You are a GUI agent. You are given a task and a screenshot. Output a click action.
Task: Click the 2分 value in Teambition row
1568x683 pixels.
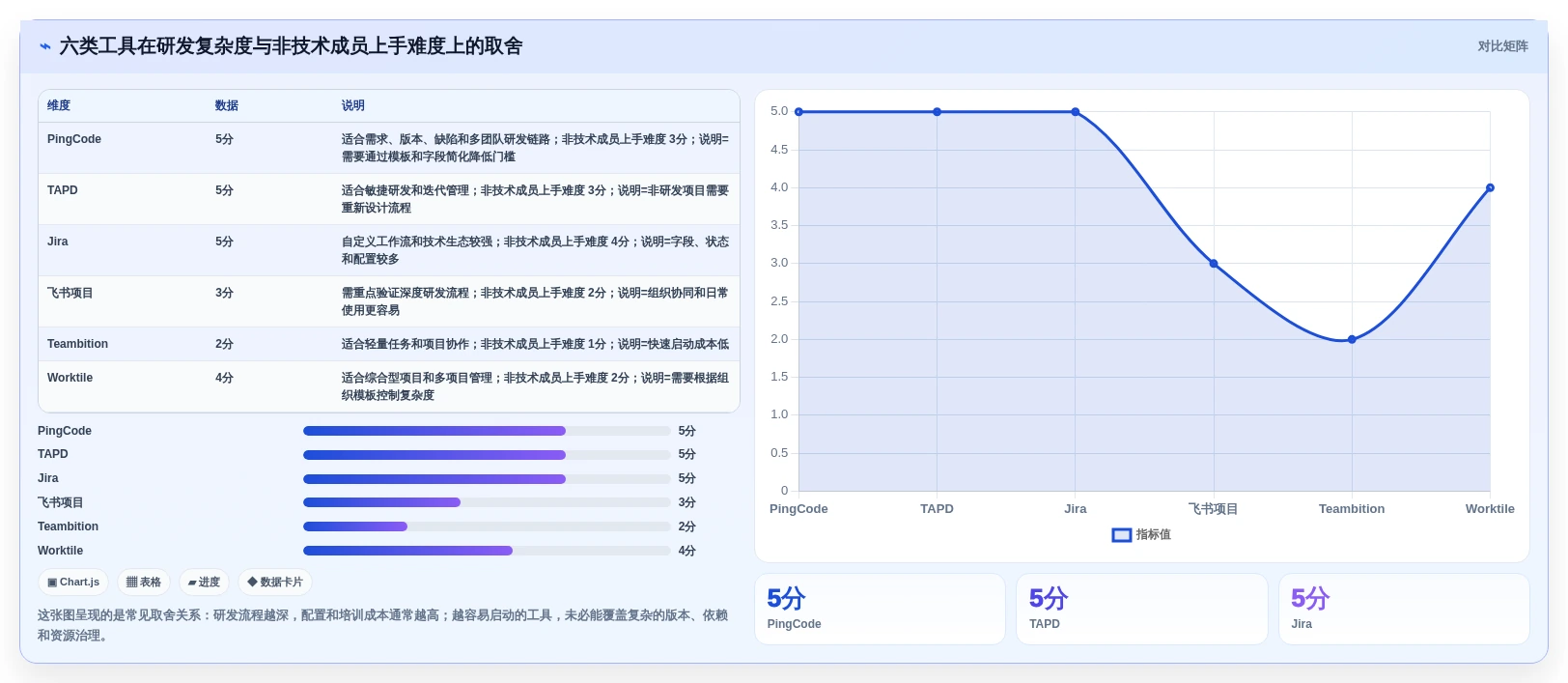click(224, 344)
